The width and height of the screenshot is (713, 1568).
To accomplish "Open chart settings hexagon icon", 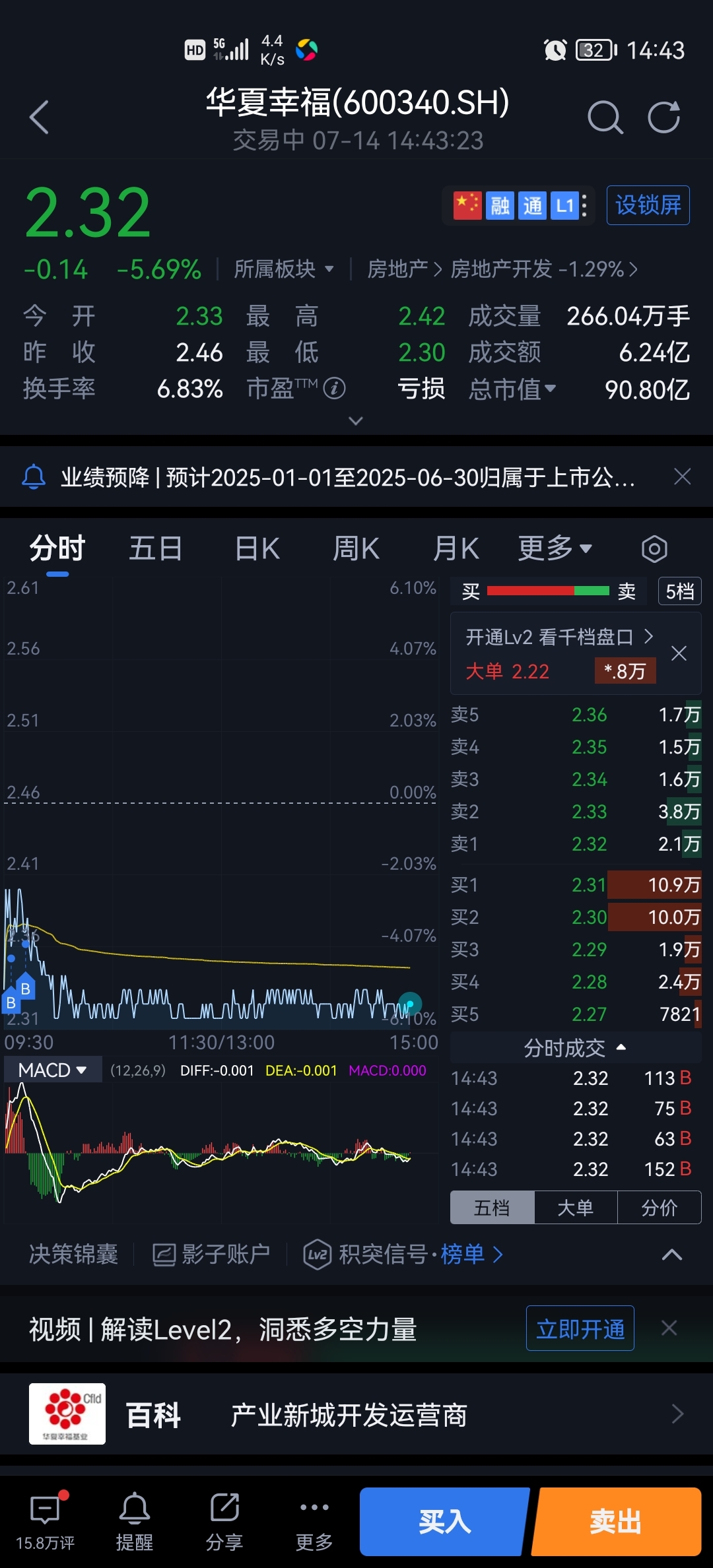I will coord(654,548).
